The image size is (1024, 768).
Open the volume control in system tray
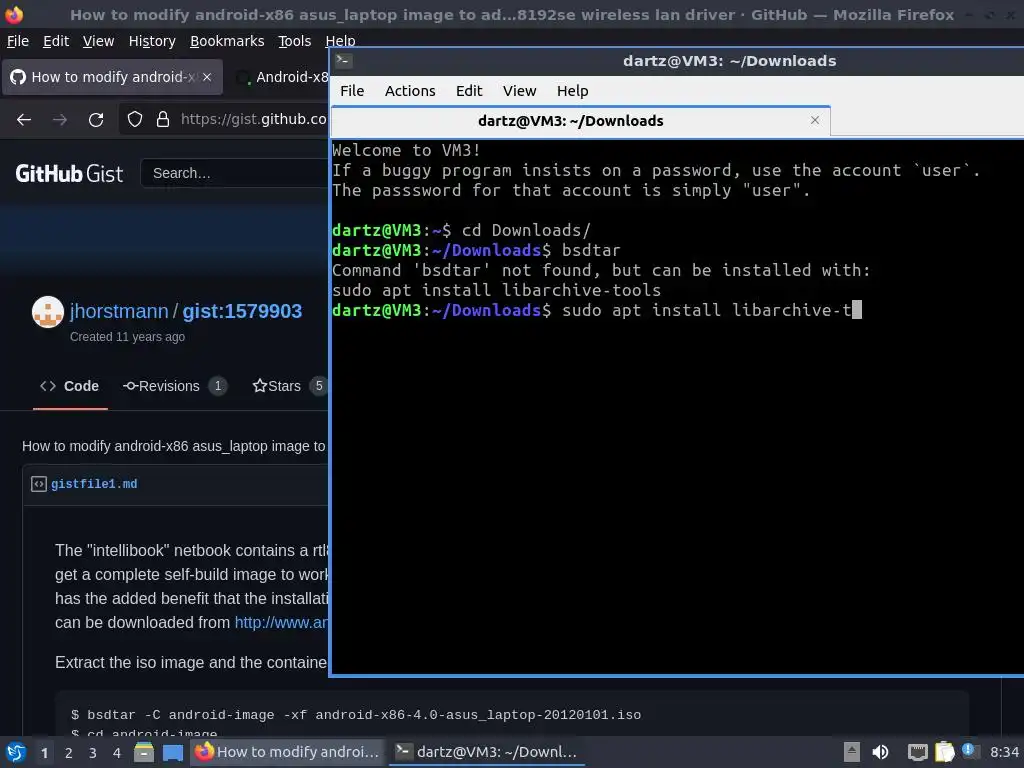coord(880,752)
